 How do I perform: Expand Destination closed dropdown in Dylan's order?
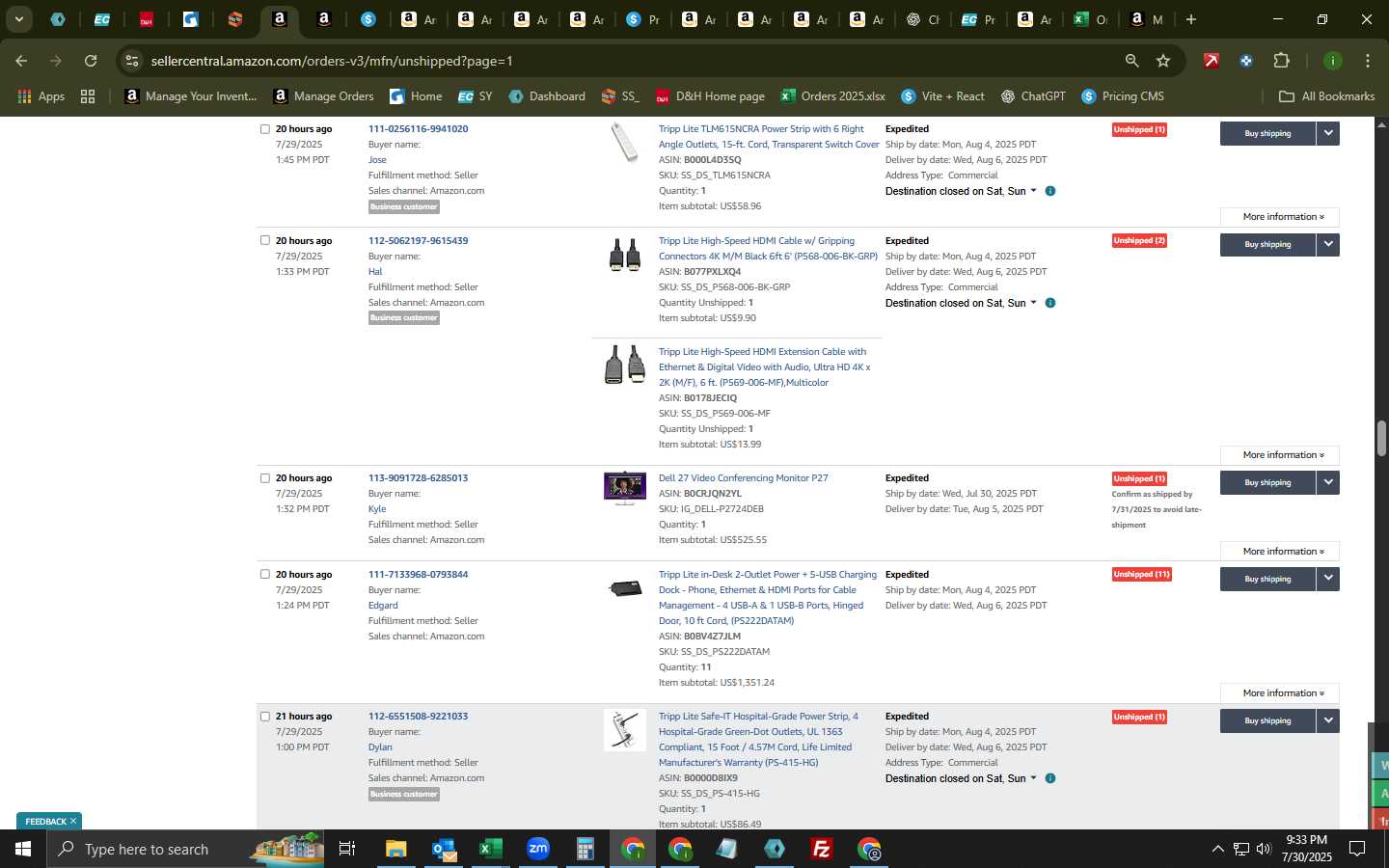point(961,778)
